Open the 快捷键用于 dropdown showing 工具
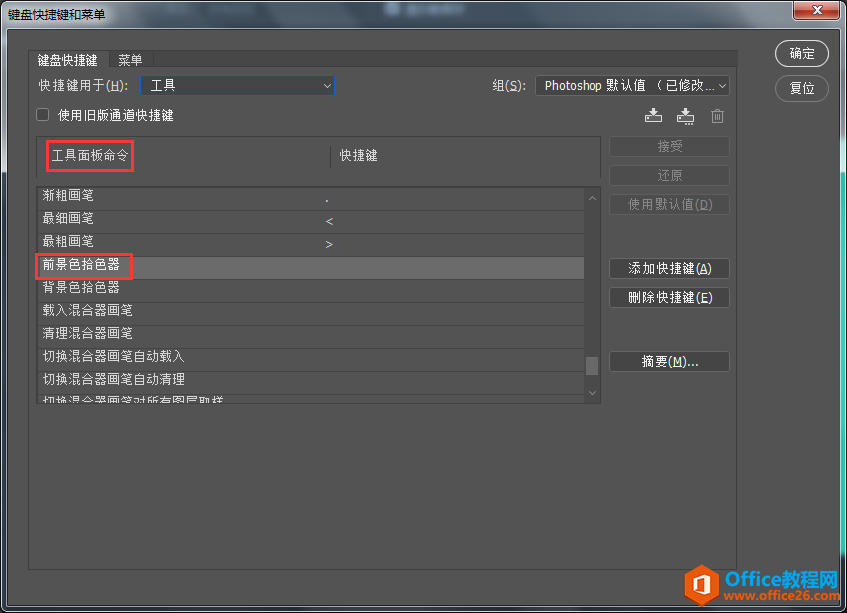The image size is (847, 613). [237, 85]
